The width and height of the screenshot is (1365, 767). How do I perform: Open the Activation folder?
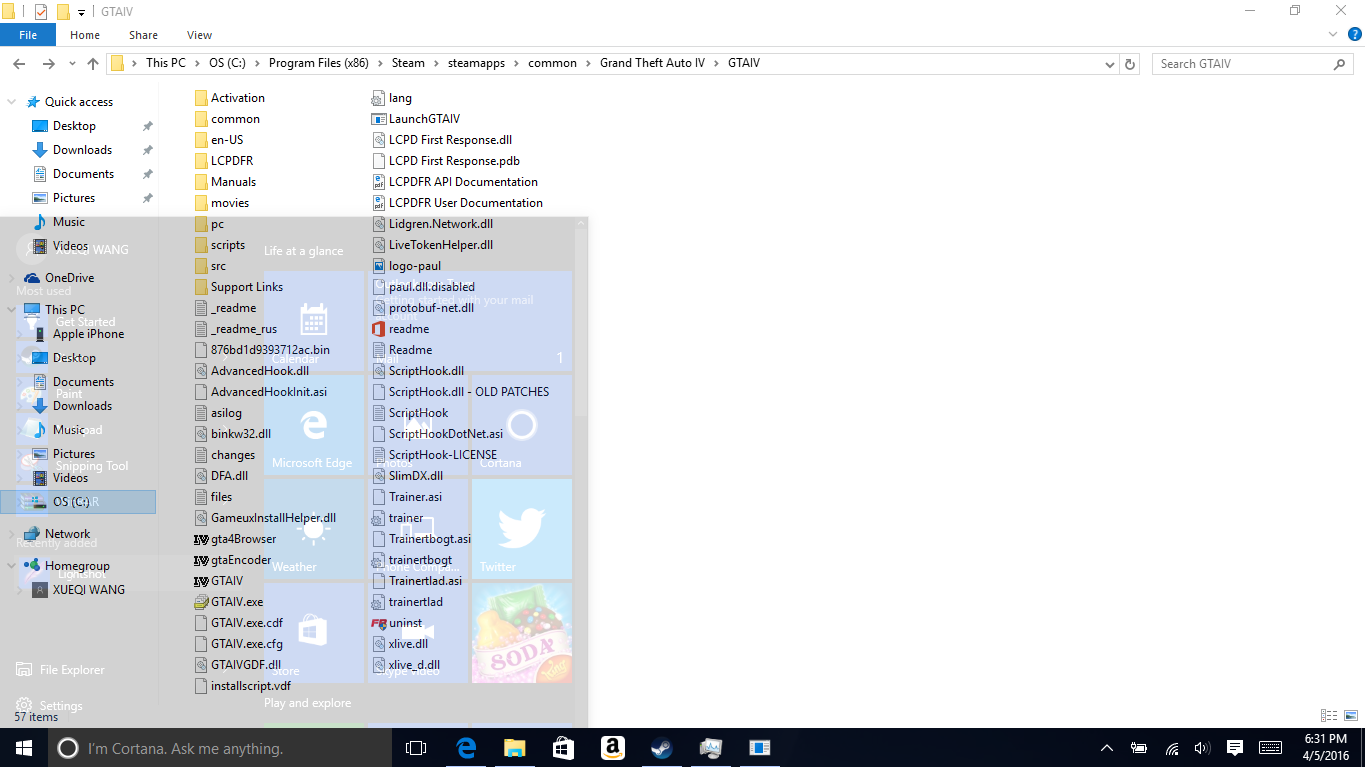(230, 98)
